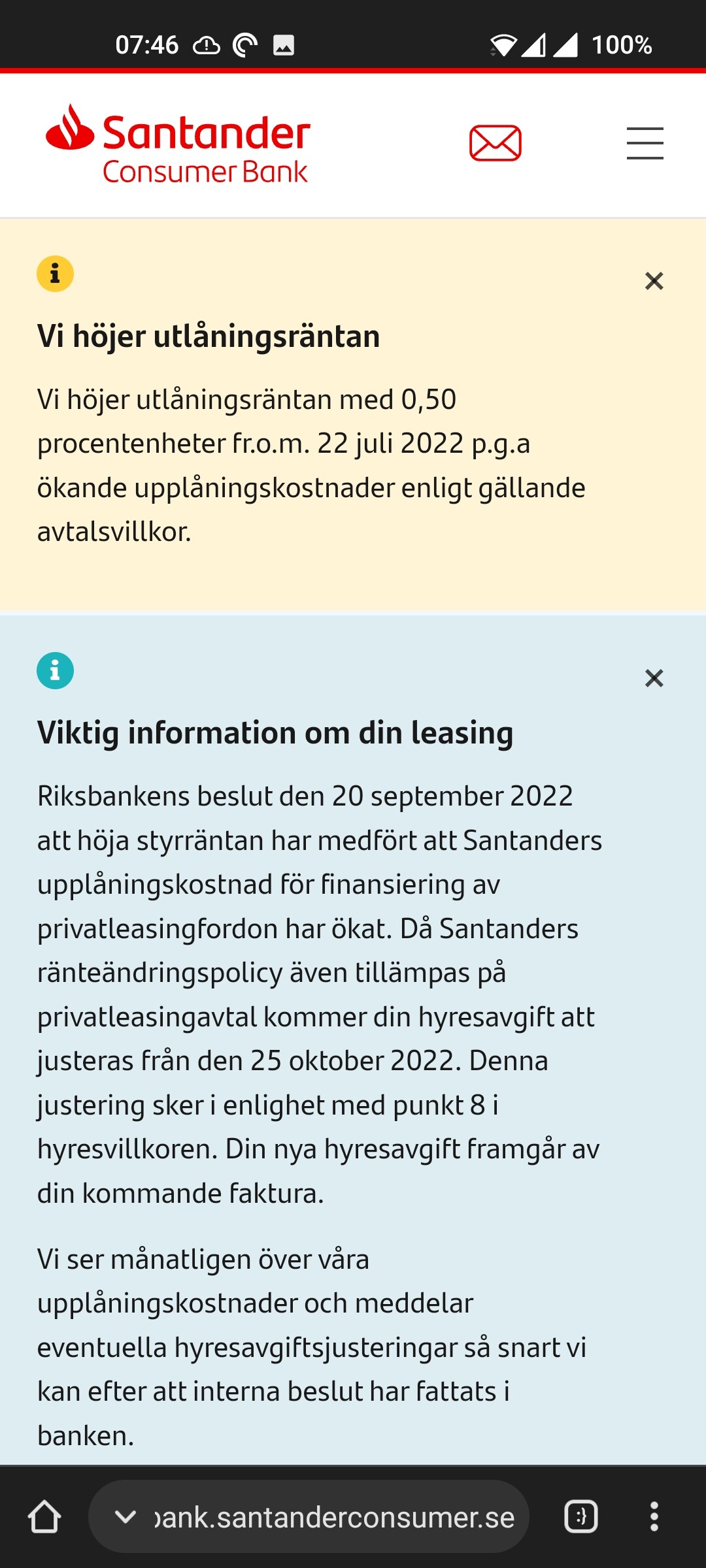Dismiss the interest rate increase notice
This screenshot has height=1568, width=706.
pos(654,281)
